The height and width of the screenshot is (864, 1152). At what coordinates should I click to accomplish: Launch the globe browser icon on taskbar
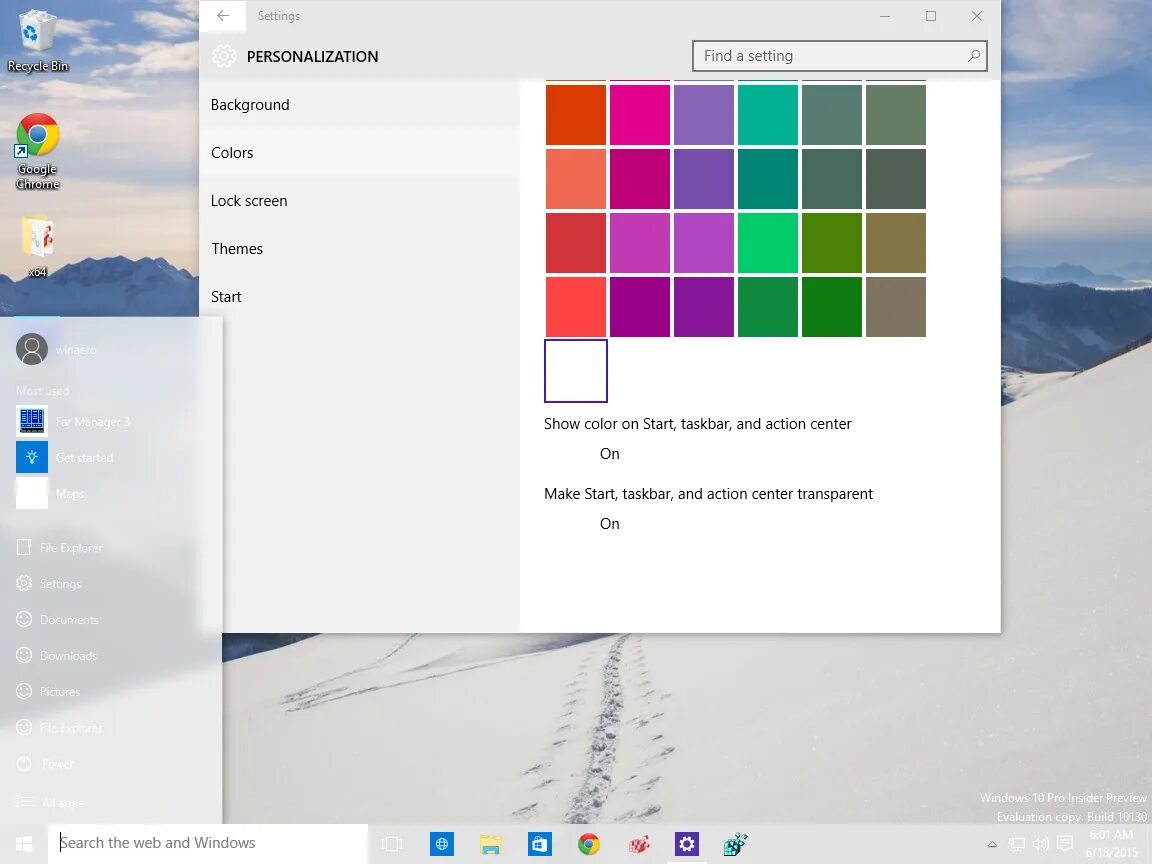[x=442, y=844]
